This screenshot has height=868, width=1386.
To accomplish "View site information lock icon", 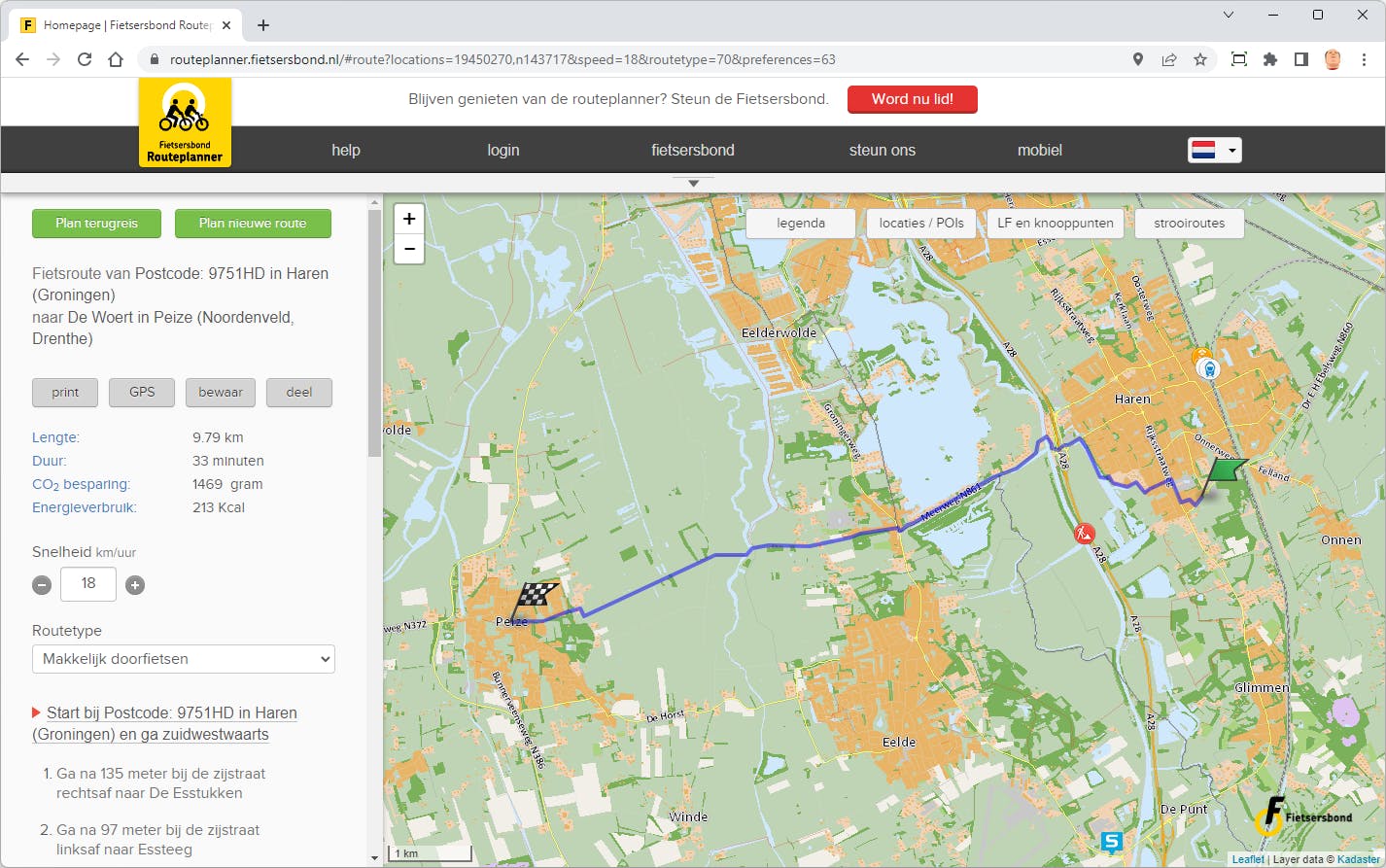I will 154,59.
